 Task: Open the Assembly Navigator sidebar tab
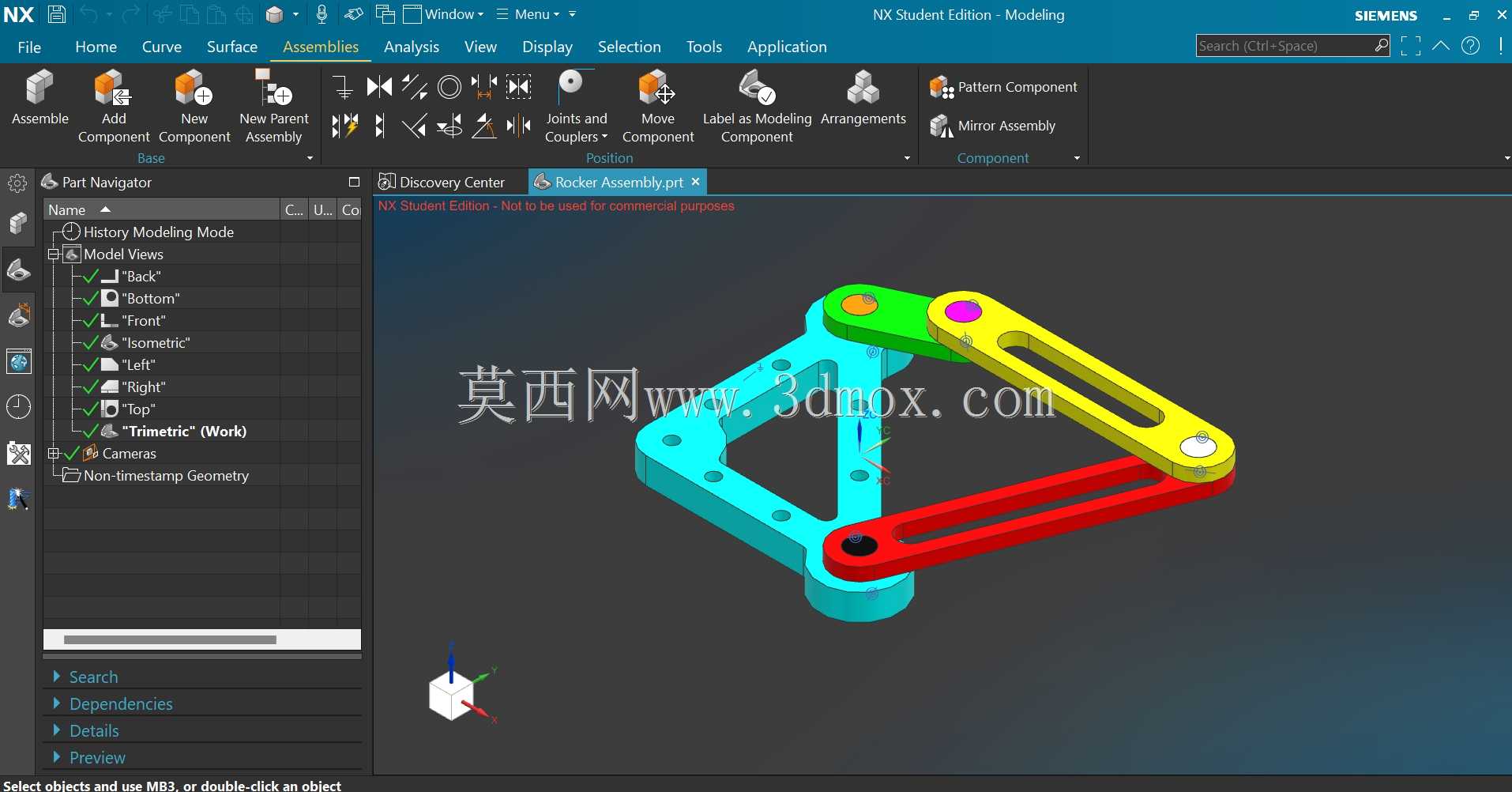[18, 224]
